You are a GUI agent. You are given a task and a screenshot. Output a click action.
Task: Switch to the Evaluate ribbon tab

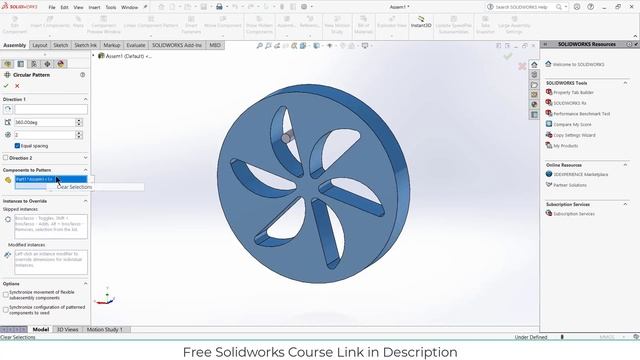point(136,45)
